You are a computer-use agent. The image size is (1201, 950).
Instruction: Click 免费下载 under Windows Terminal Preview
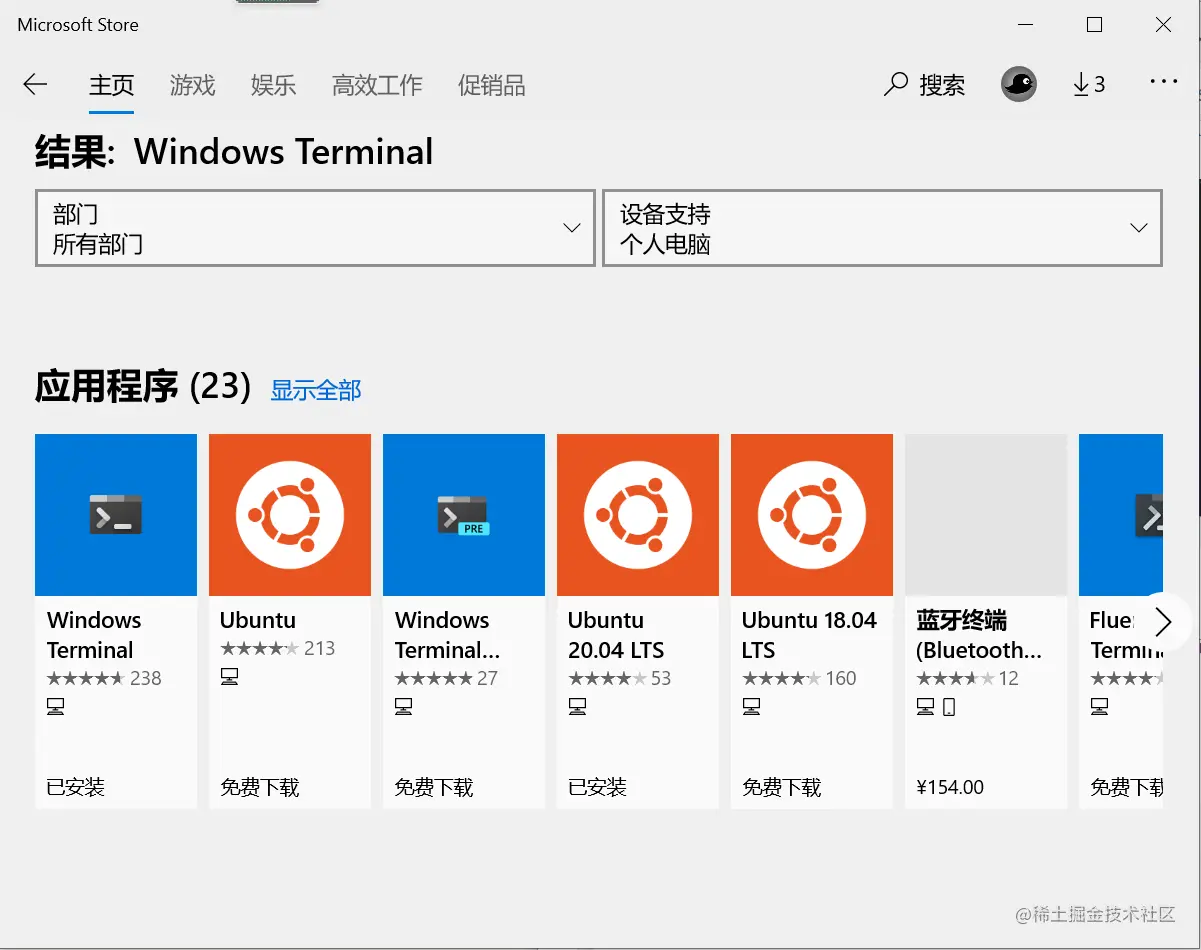pyautogui.click(x=434, y=787)
